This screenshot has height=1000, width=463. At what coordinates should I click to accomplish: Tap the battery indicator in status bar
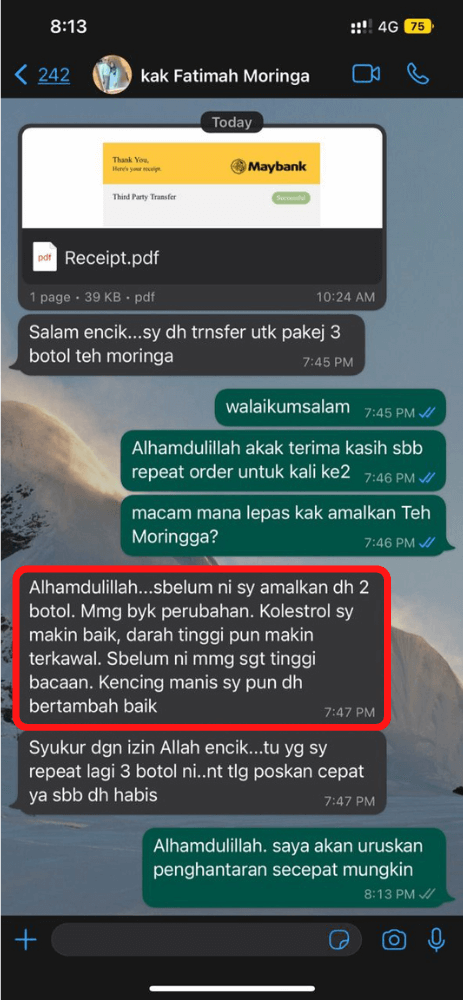419,26
